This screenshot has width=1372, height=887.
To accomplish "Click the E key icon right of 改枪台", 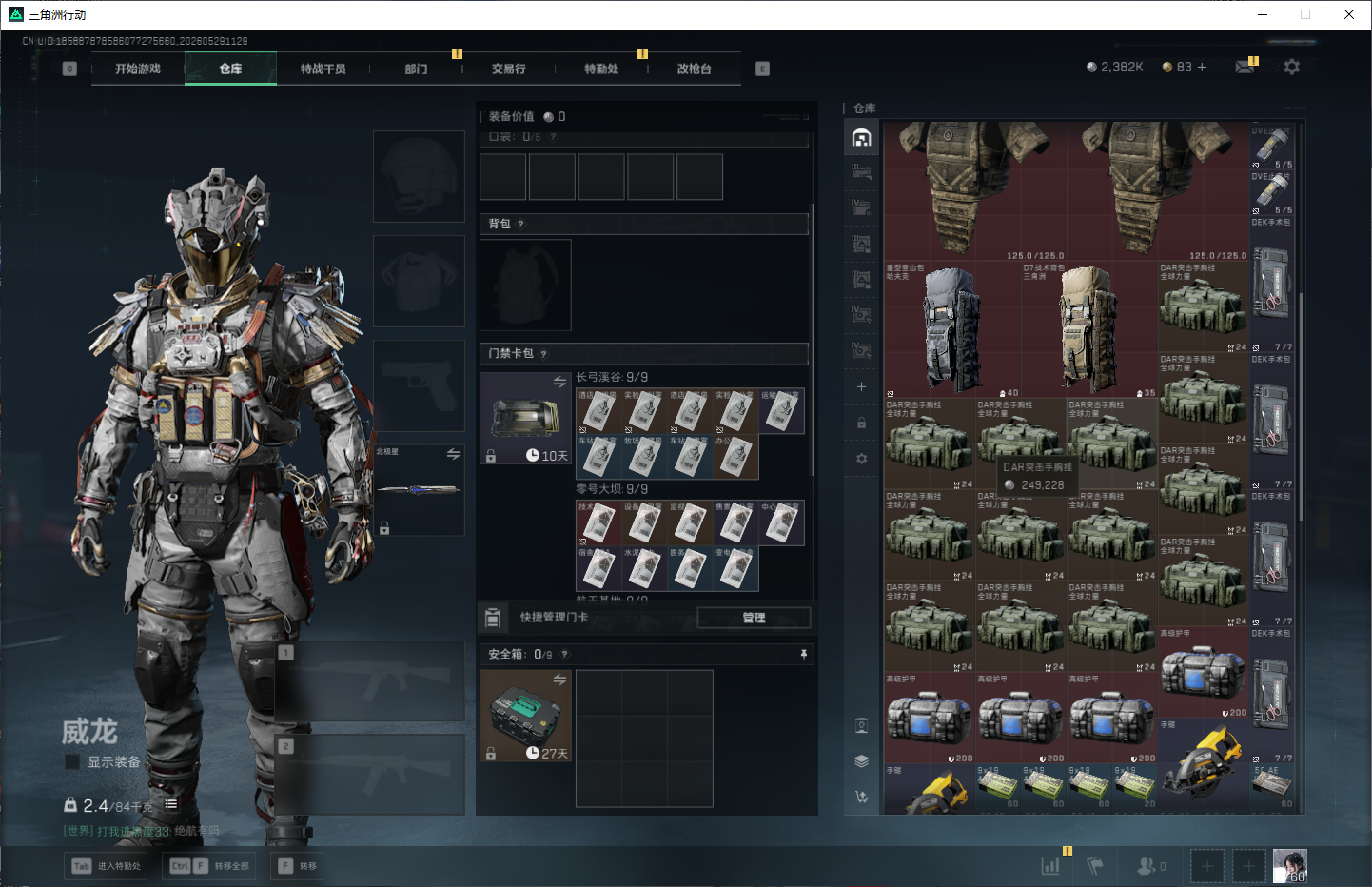I will (762, 69).
